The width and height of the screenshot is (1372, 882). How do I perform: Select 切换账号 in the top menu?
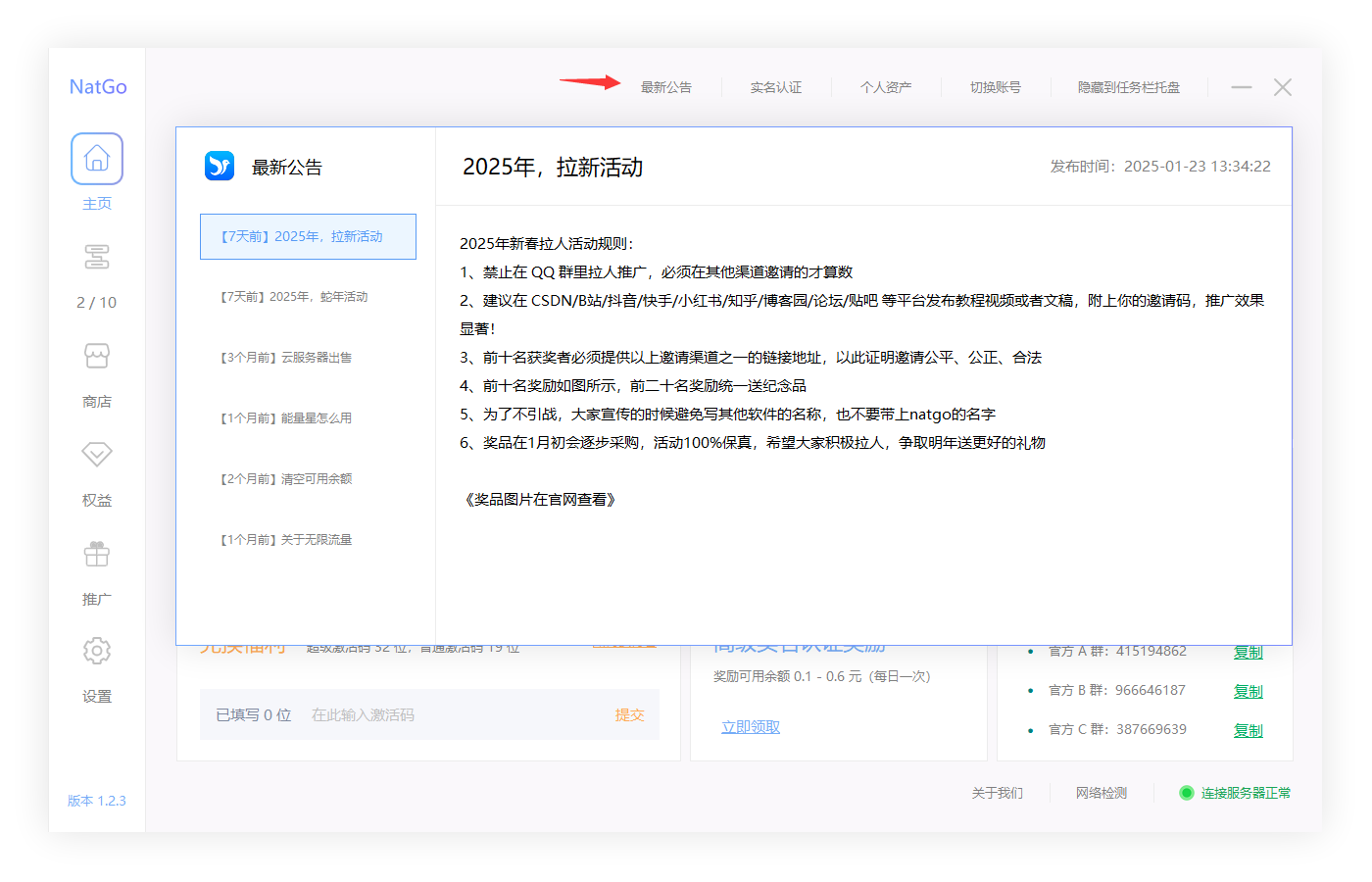point(996,87)
